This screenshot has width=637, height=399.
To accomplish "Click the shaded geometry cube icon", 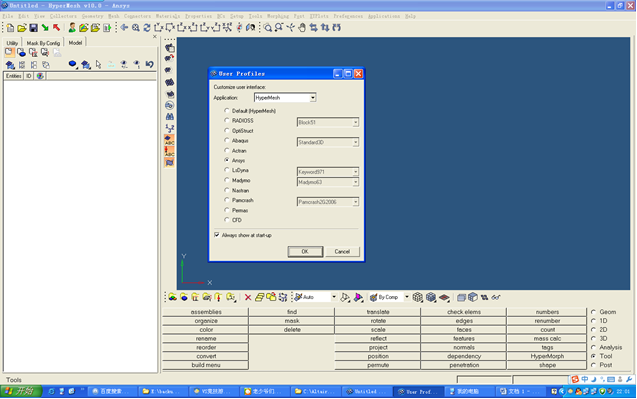I will [473, 297].
